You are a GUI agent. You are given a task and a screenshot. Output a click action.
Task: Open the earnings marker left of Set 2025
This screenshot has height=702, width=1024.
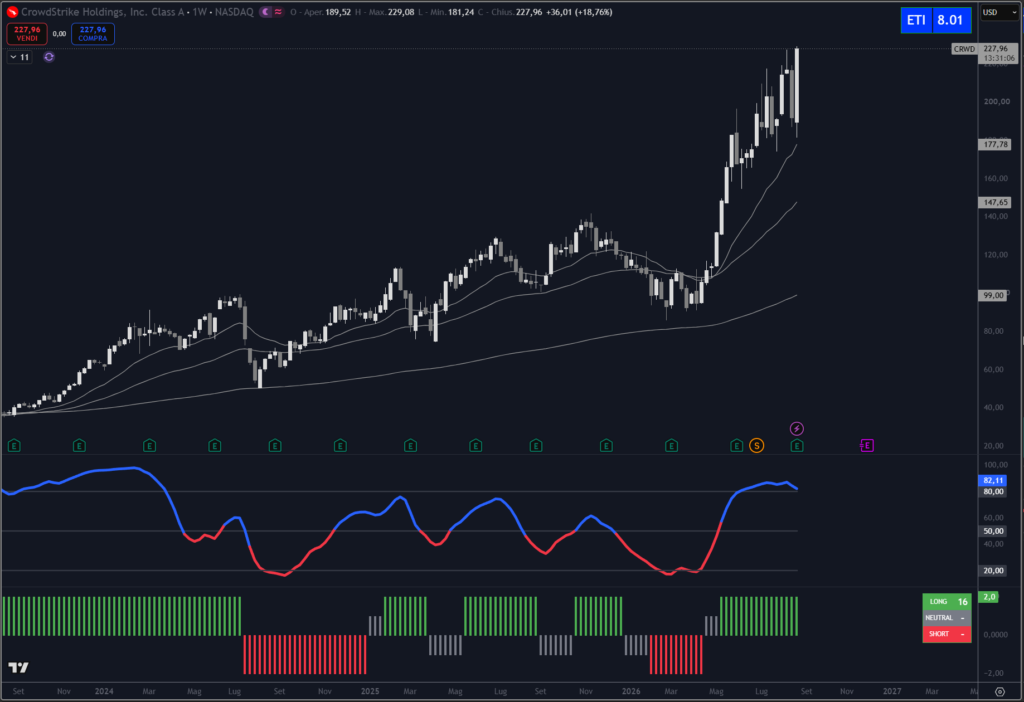pos(536,445)
